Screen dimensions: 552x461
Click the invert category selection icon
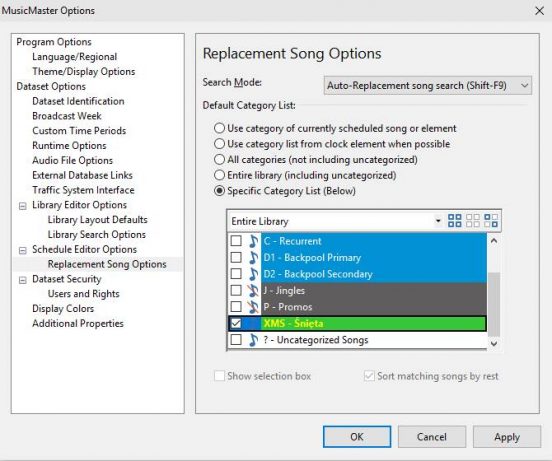point(491,221)
